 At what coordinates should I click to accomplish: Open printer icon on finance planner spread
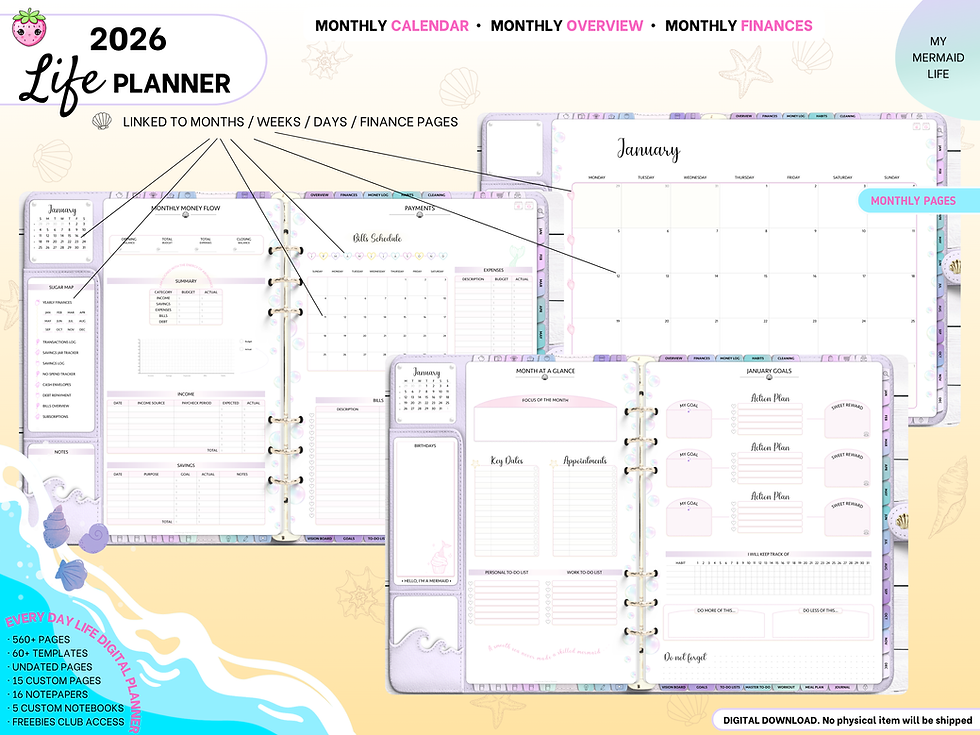tap(518, 194)
